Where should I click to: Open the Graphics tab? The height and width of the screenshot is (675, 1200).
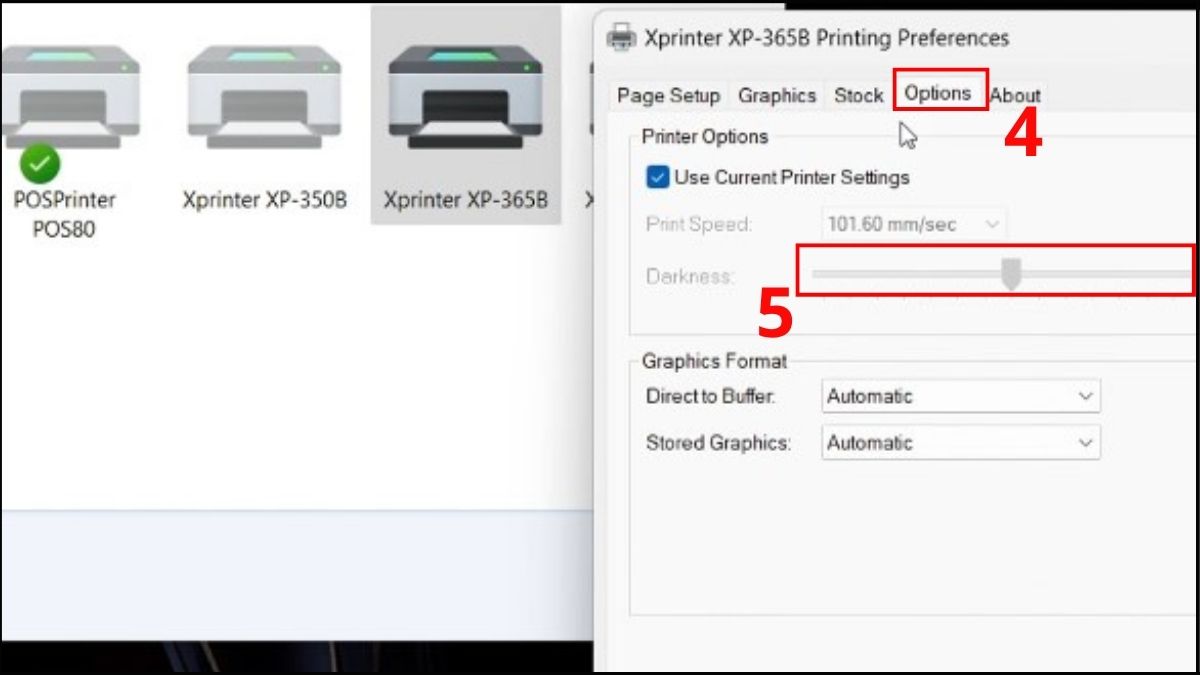[x=777, y=96]
